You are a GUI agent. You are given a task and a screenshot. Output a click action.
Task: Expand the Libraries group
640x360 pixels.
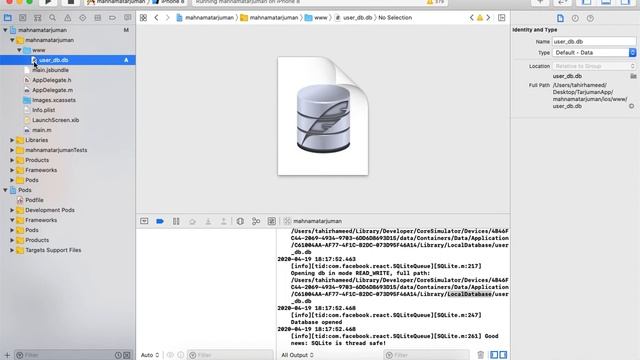[x=12, y=140]
